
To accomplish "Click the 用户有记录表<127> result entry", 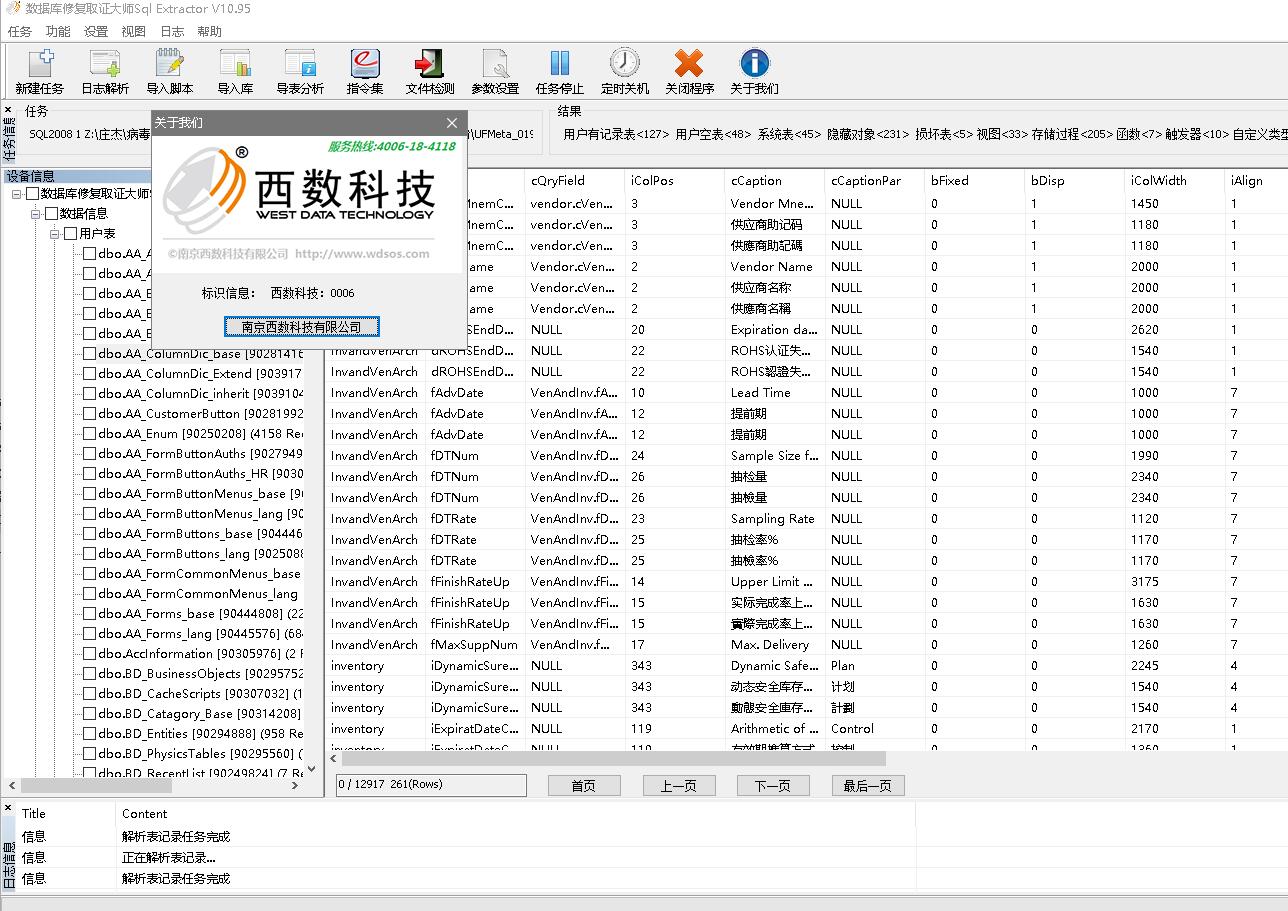I will (616, 134).
